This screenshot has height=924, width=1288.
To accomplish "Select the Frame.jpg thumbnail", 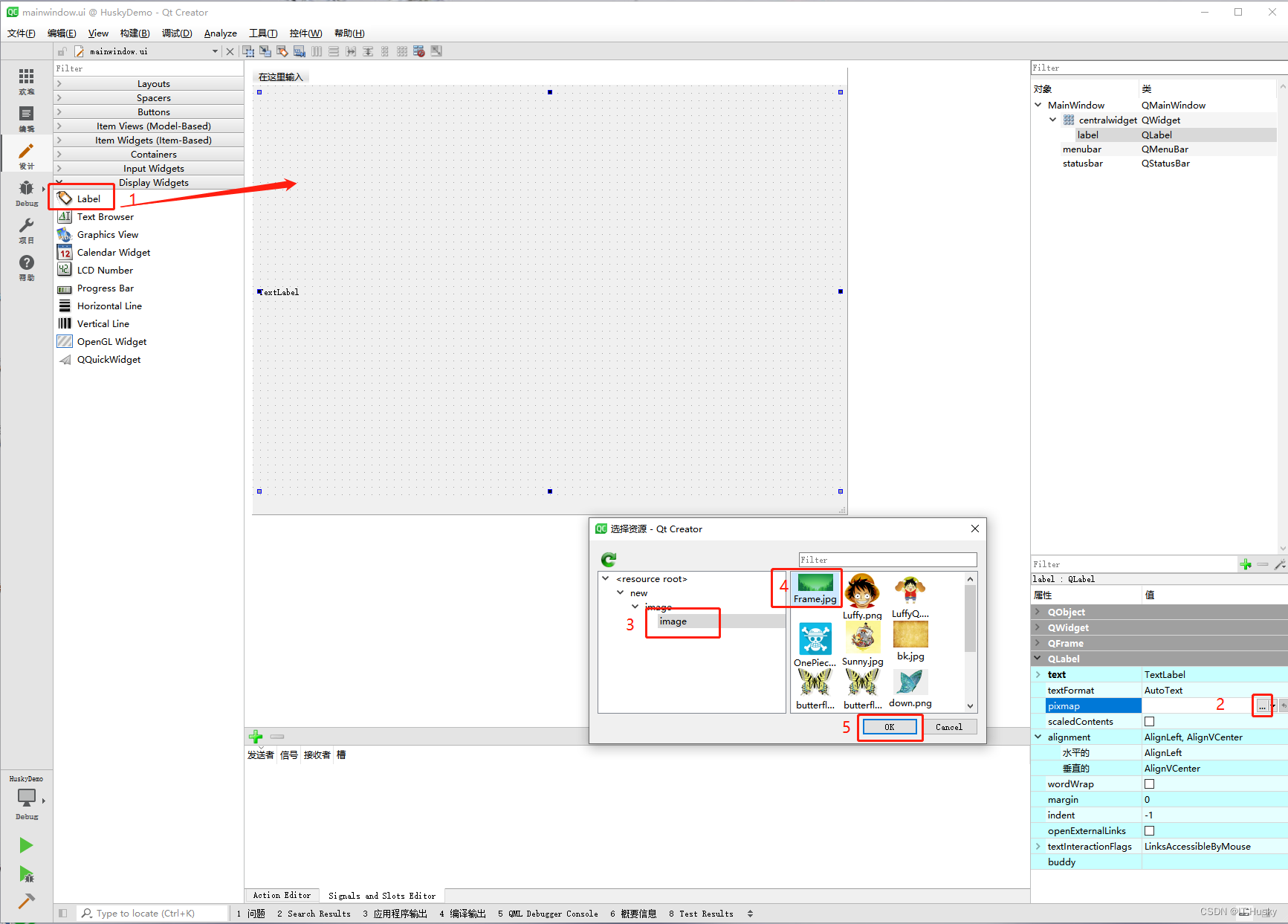I will [815, 588].
